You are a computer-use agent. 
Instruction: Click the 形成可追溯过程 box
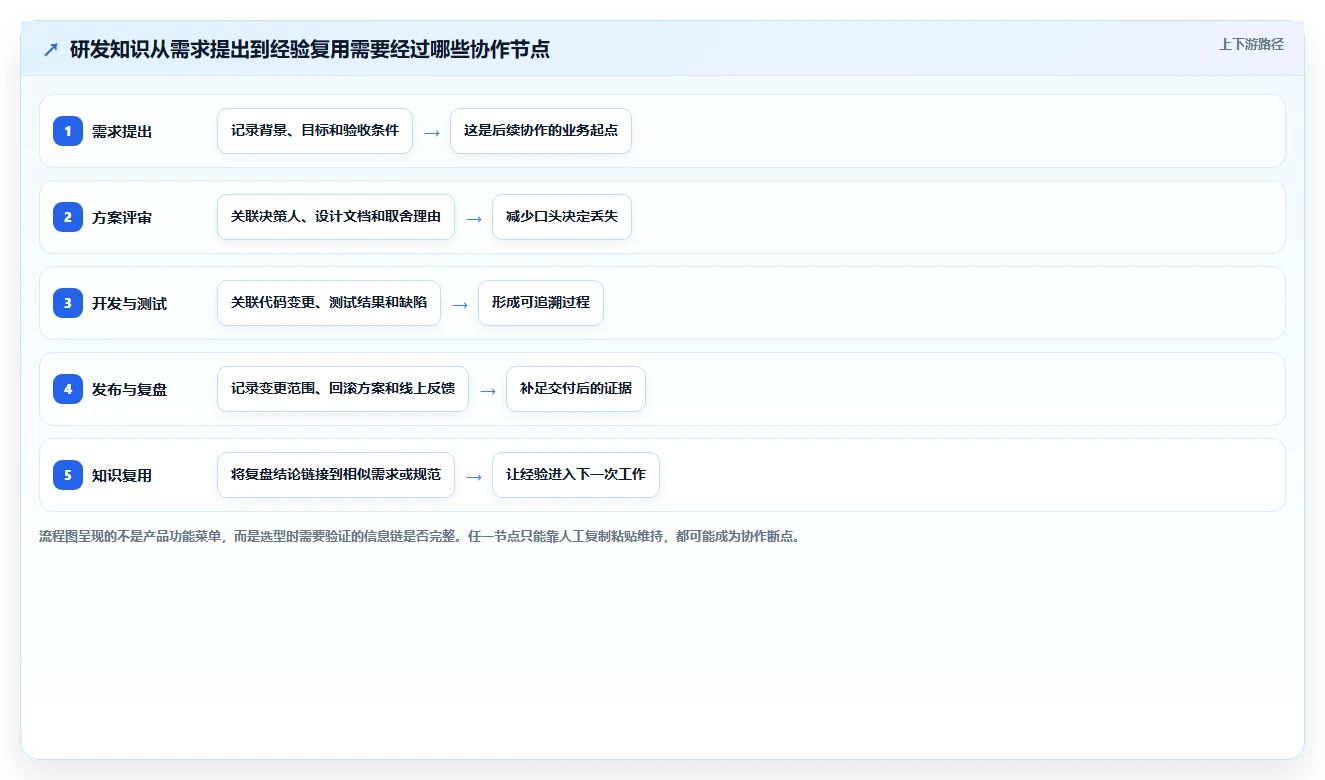point(541,303)
